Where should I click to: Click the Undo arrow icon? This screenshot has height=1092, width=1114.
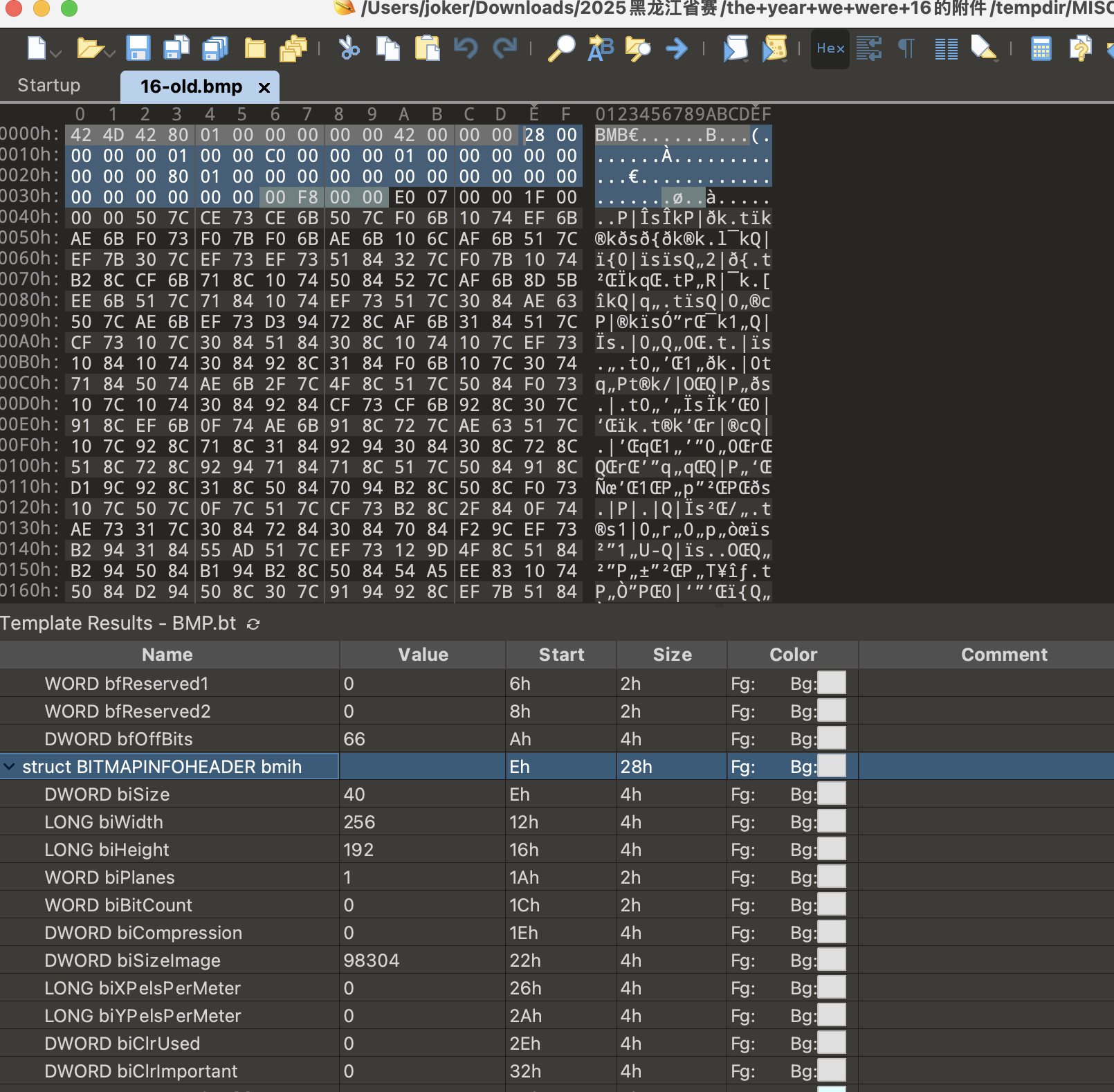[466, 48]
